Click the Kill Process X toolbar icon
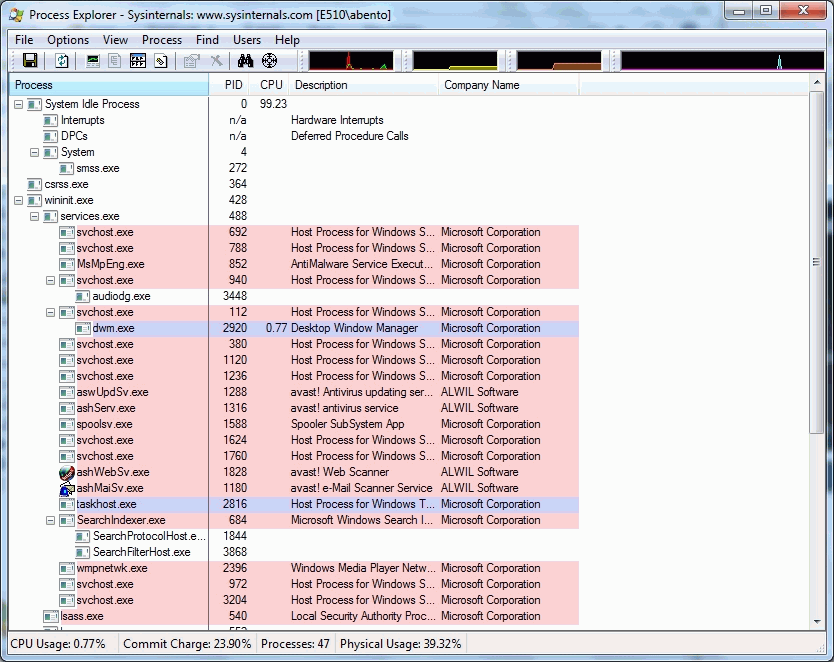Screen dimensions: 834x662 pos(216,60)
